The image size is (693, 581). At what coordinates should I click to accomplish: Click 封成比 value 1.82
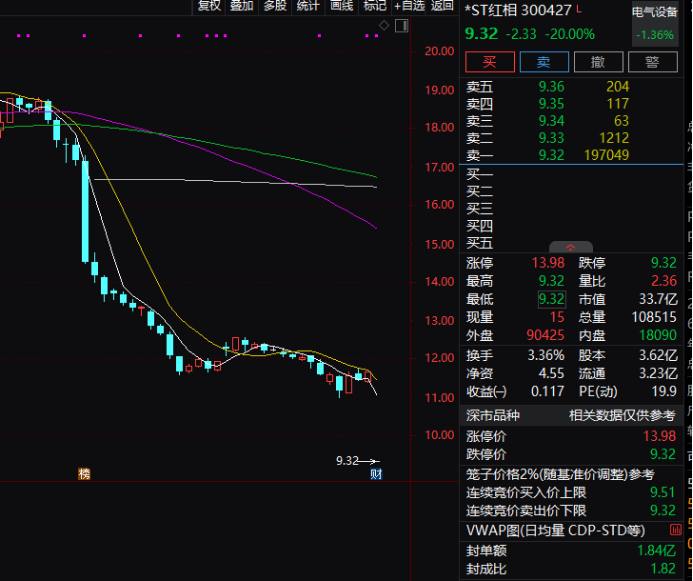(663, 569)
